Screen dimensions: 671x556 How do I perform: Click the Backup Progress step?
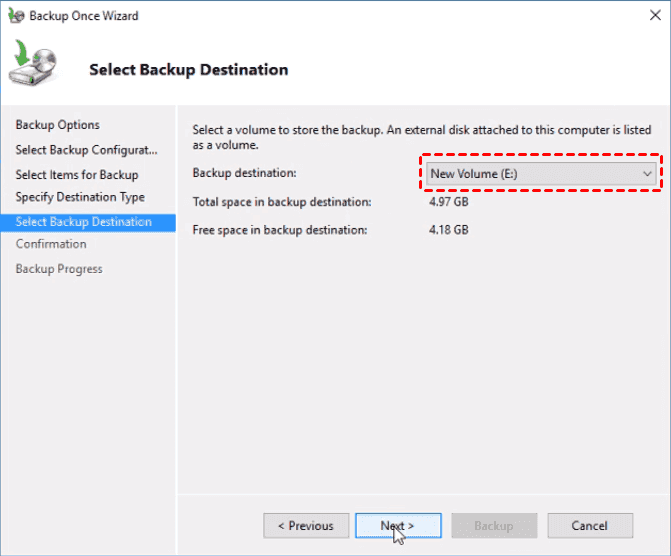pos(59,269)
